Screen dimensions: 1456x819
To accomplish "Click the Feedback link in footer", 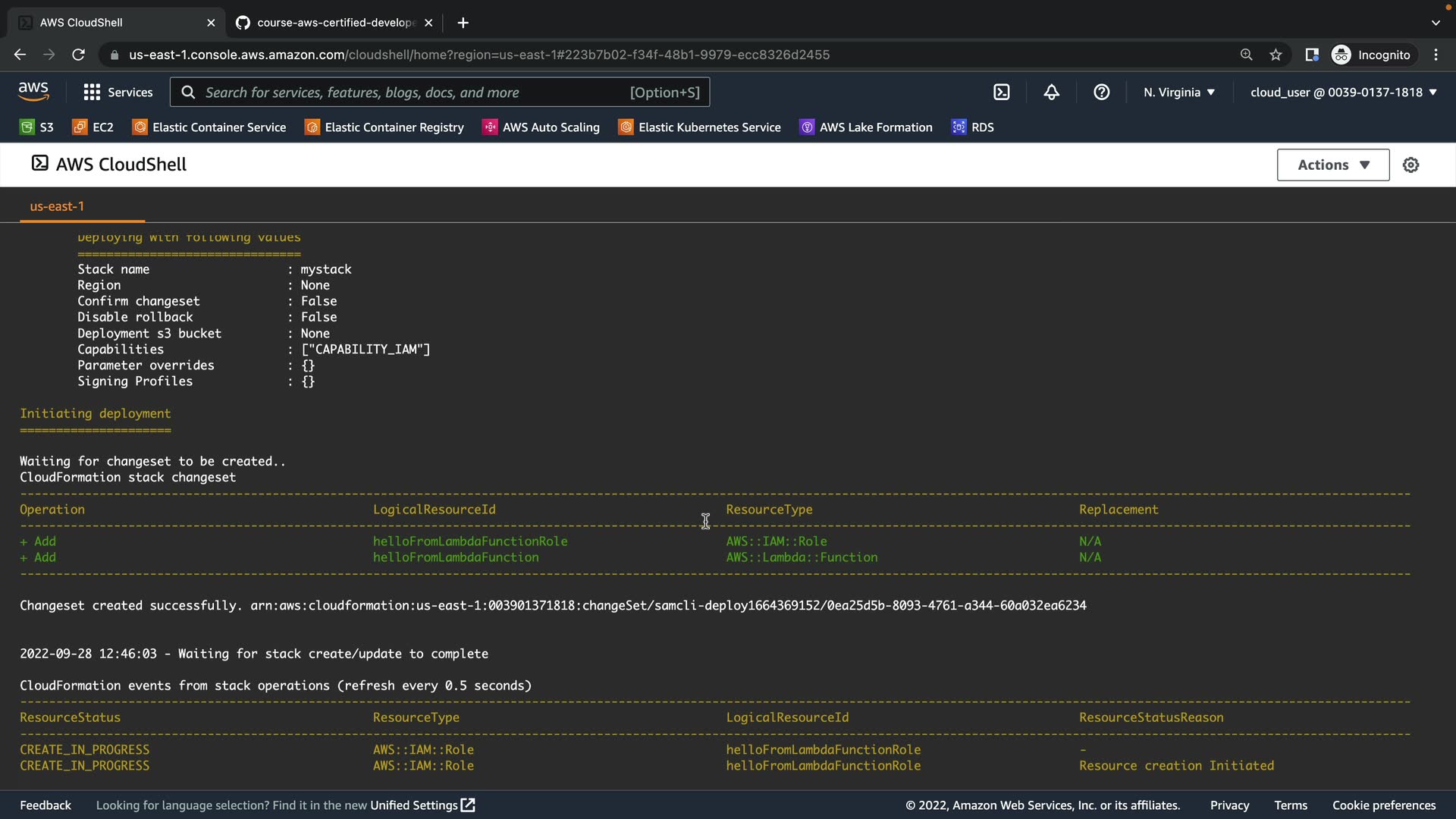I will 45,805.
